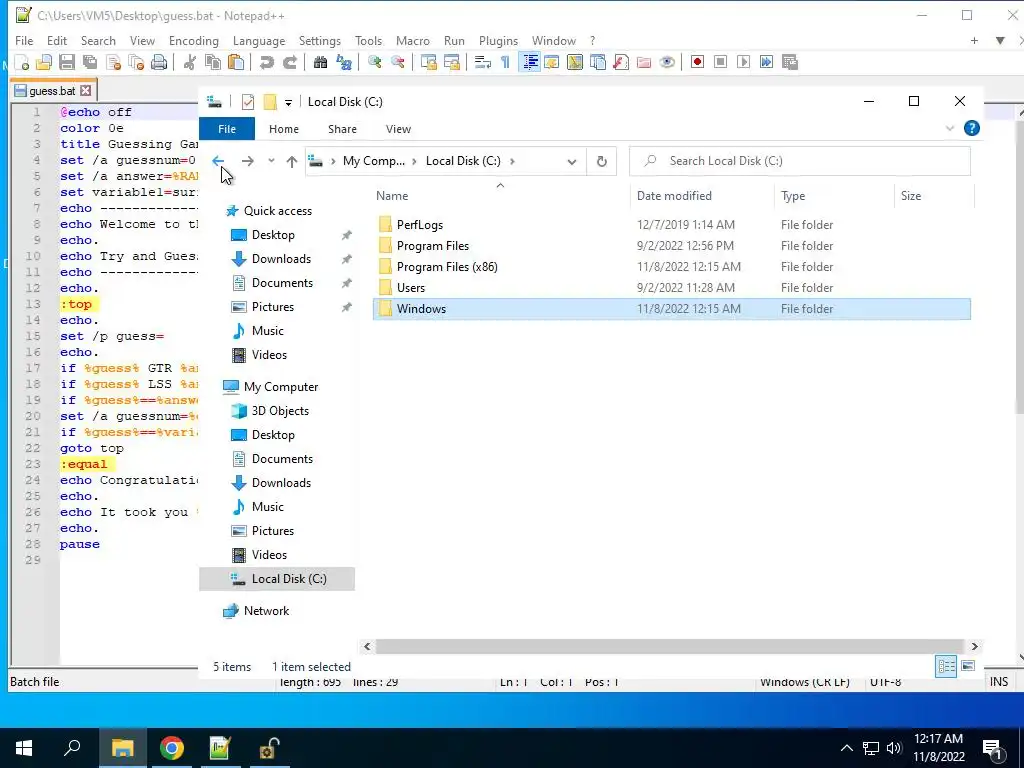The width and height of the screenshot is (1024, 768).
Task: Click the Synchronize Horizontal Scrolling icon
Action: coord(451,62)
